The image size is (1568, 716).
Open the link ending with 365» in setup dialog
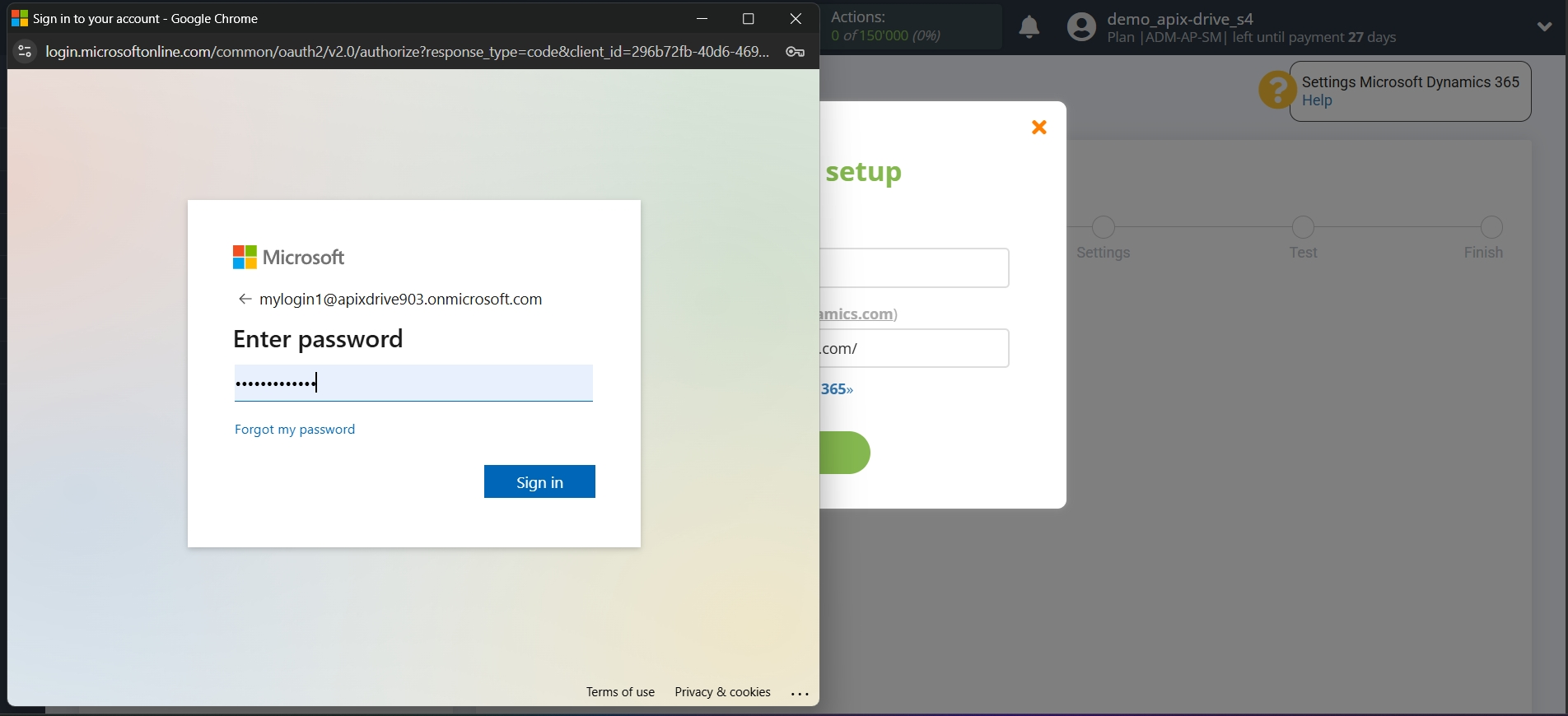(837, 389)
